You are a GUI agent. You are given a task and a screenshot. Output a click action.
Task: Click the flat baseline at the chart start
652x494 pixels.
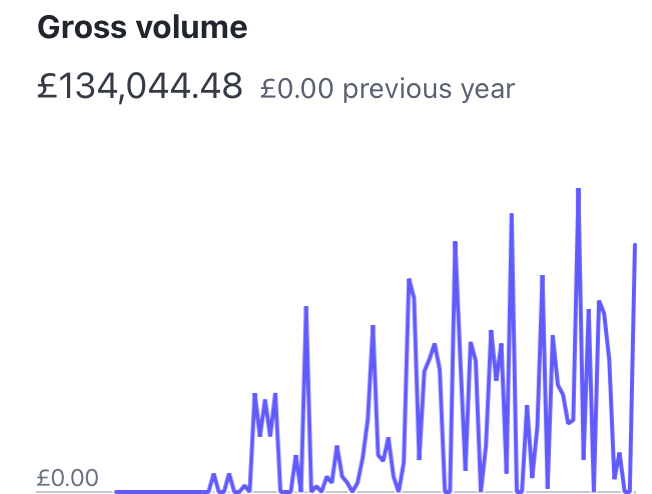coord(160,491)
